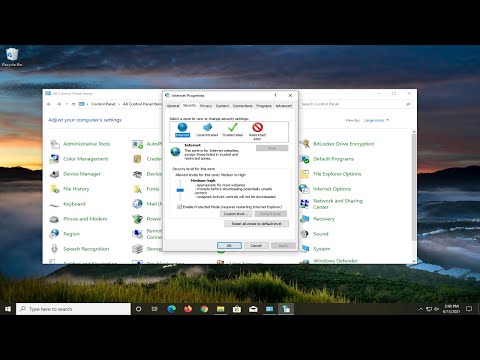The width and height of the screenshot is (480, 360).
Task: Click Cortana circle icon on taskbar
Action: tap(138, 309)
